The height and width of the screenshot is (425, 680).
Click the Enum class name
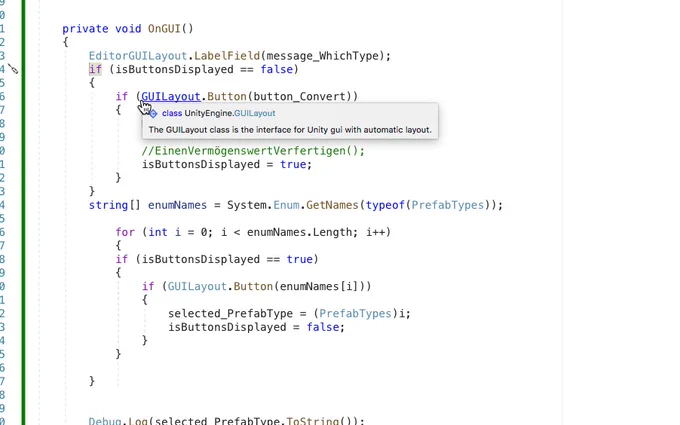(x=286, y=205)
